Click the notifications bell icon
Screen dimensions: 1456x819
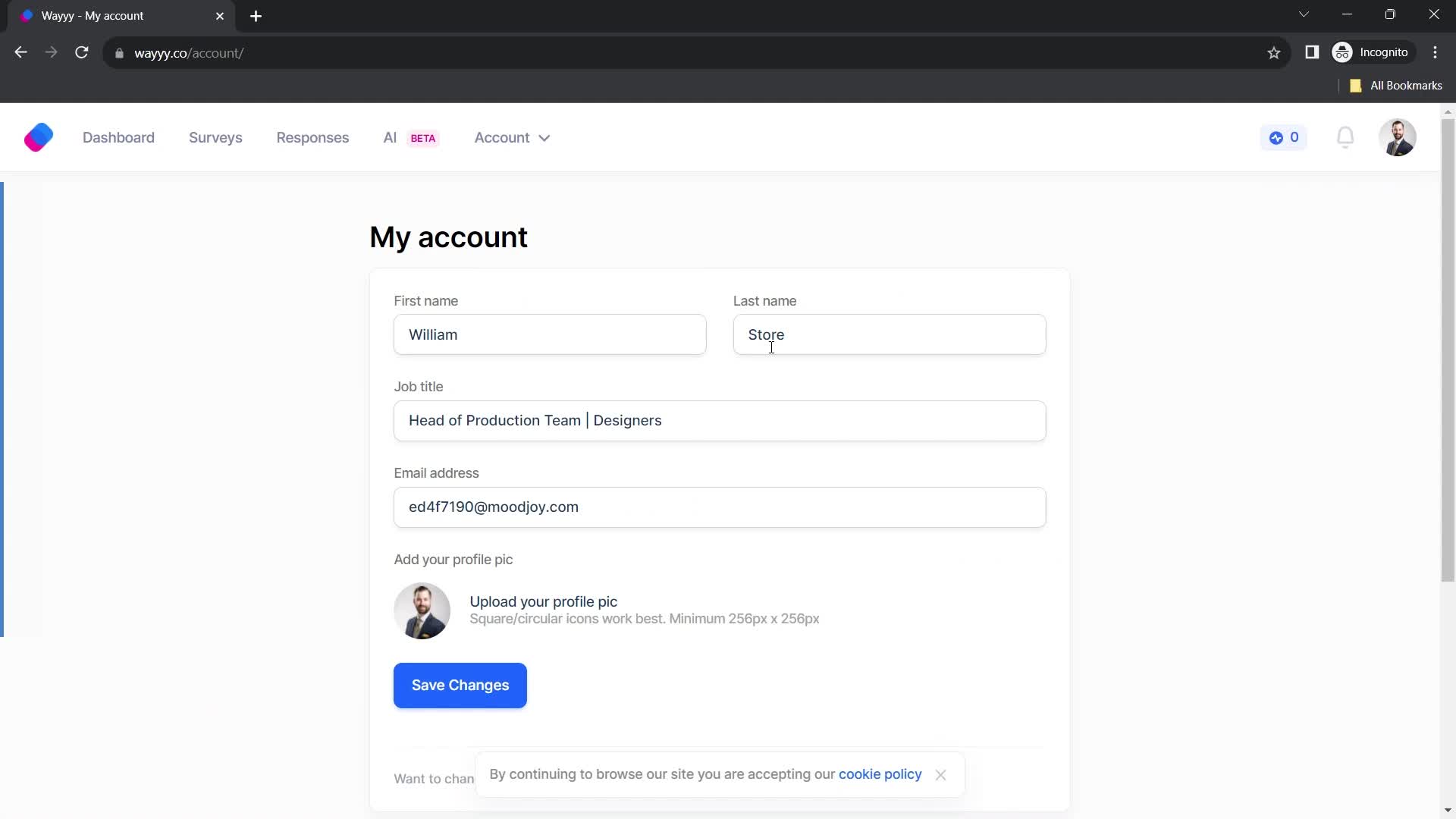coord(1345,137)
